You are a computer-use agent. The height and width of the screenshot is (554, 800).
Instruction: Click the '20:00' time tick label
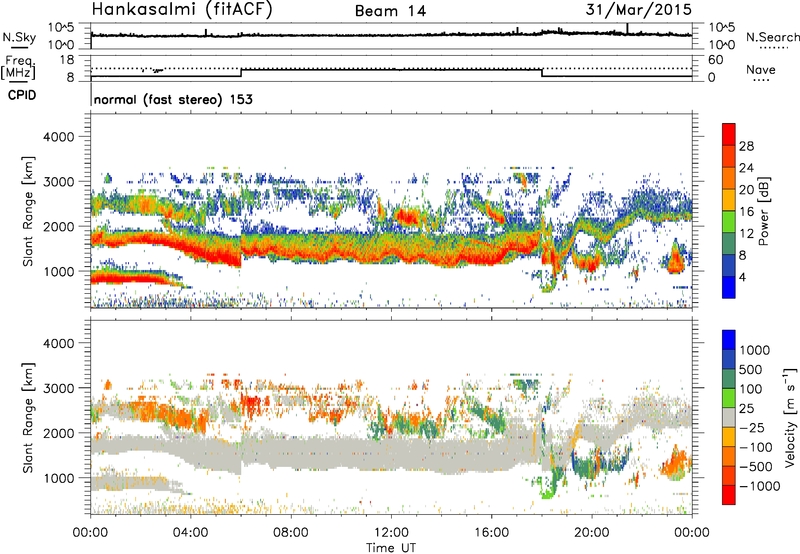(x=592, y=533)
